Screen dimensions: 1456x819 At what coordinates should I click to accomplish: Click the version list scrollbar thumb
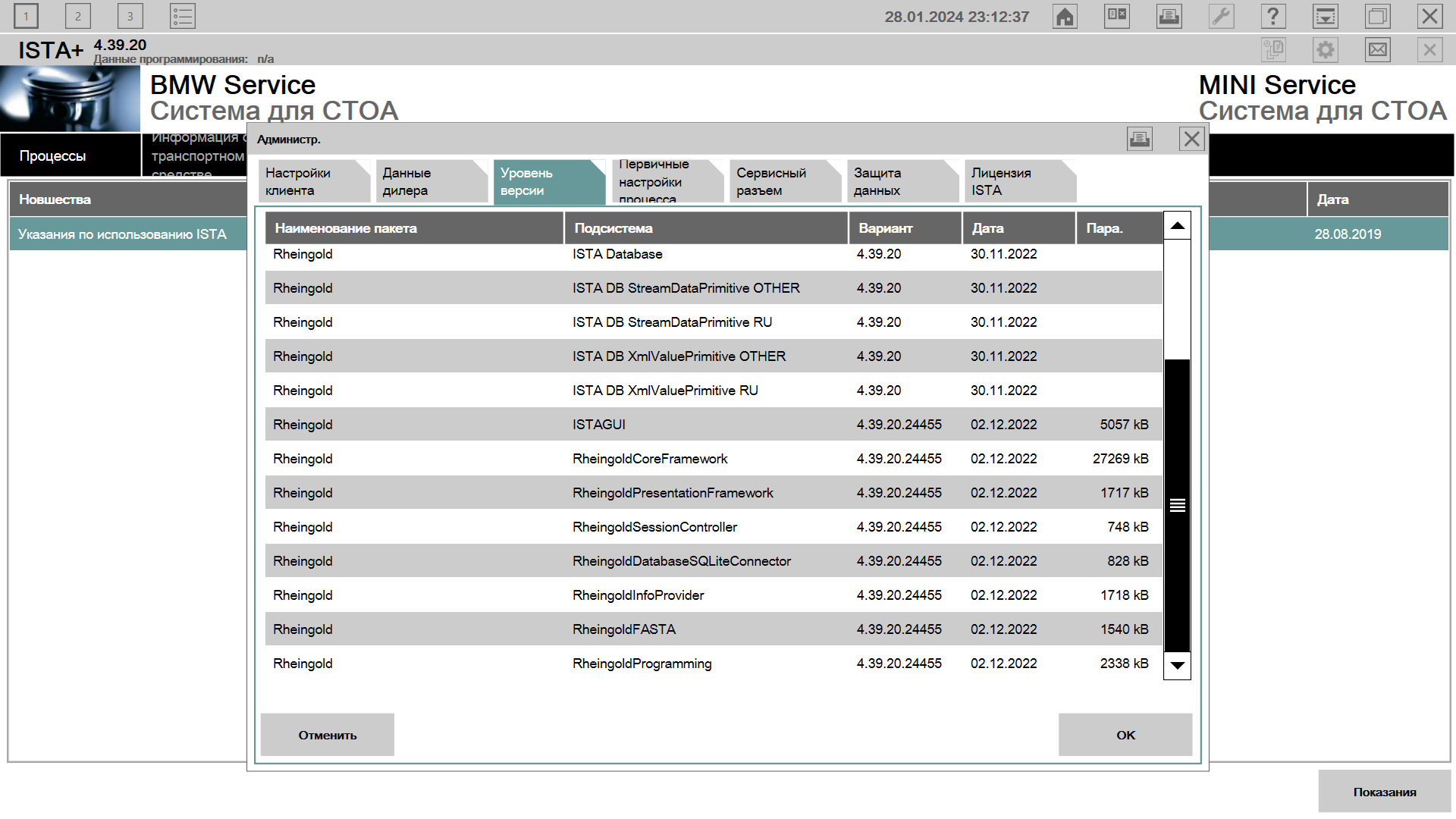click(1177, 505)
